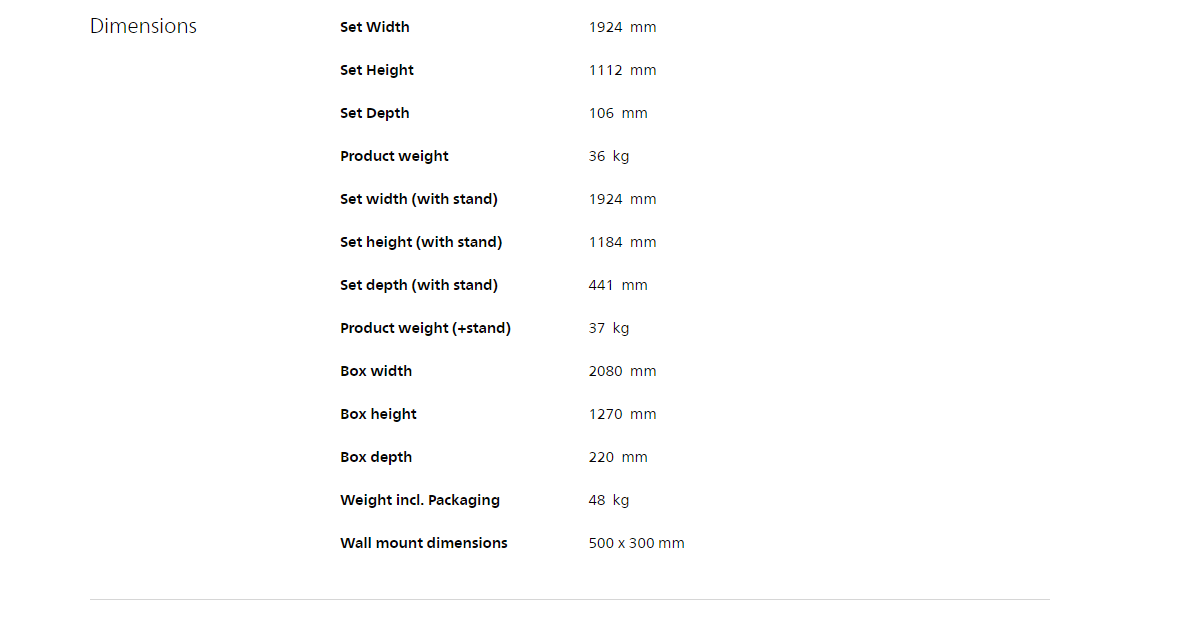The height and width of the screenshot is (618, 1191).
Task: Select Weight incl. Packaging label
Action: click(420, 500)
